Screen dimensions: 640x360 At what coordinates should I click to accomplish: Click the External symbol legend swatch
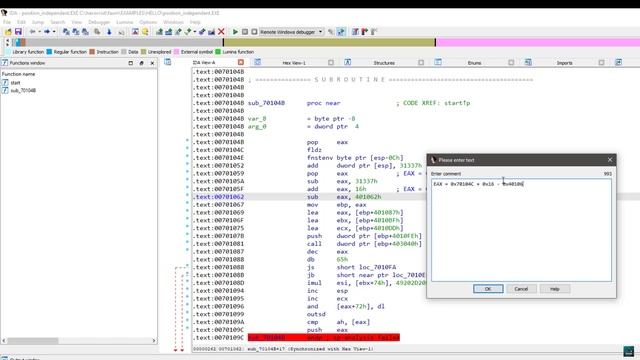(x=176, y=52)
